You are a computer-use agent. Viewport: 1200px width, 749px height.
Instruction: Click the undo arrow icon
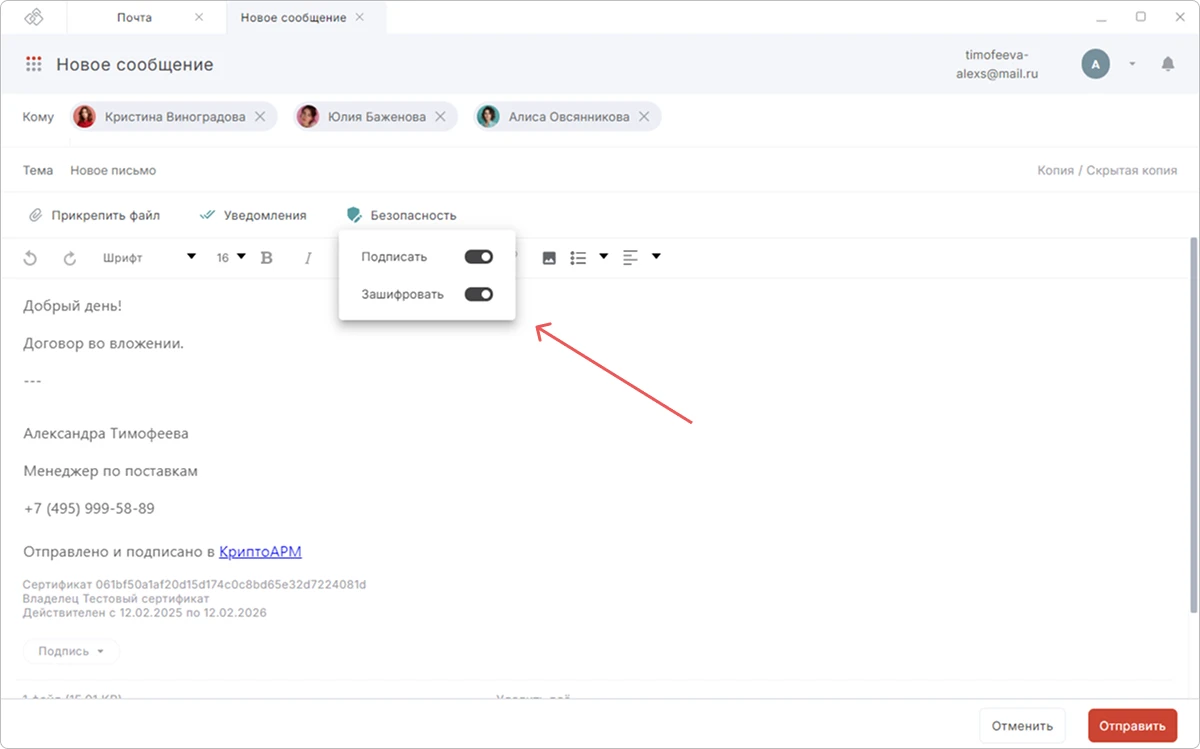(30, 258)
